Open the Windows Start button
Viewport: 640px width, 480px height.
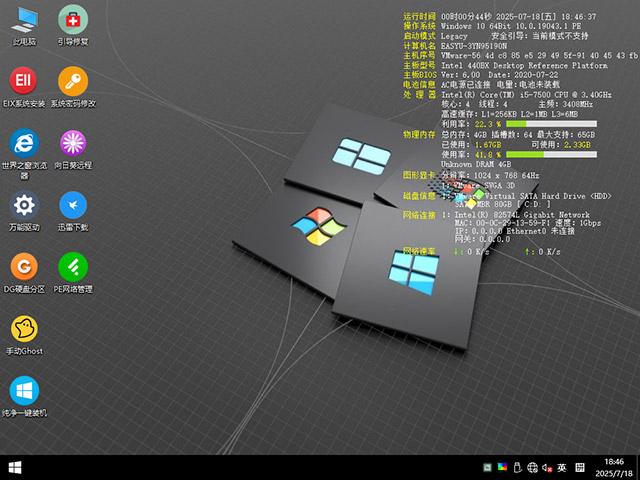point(15,468)
